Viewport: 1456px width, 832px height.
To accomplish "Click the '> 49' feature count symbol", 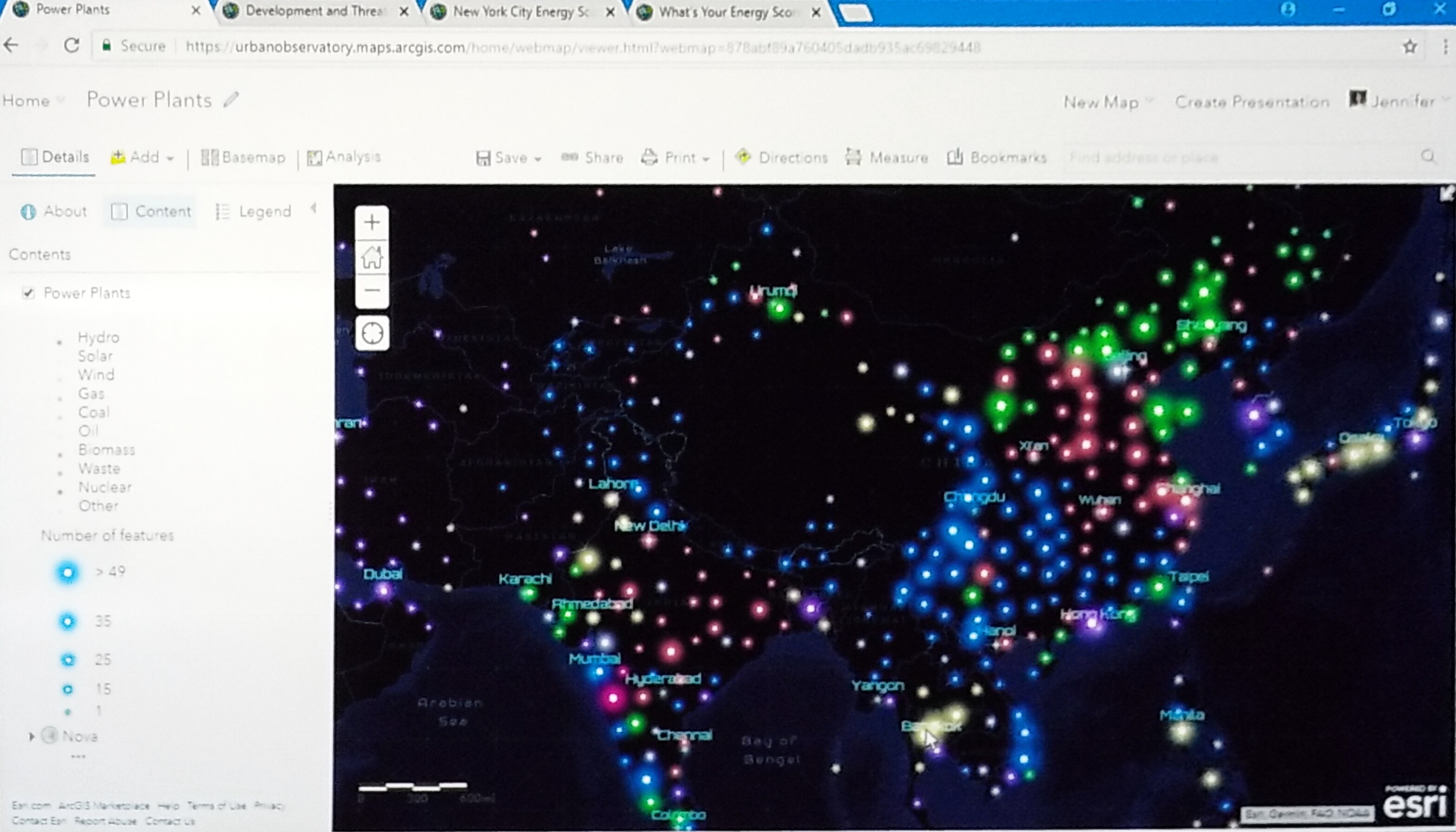I will (x=67, y=573).
